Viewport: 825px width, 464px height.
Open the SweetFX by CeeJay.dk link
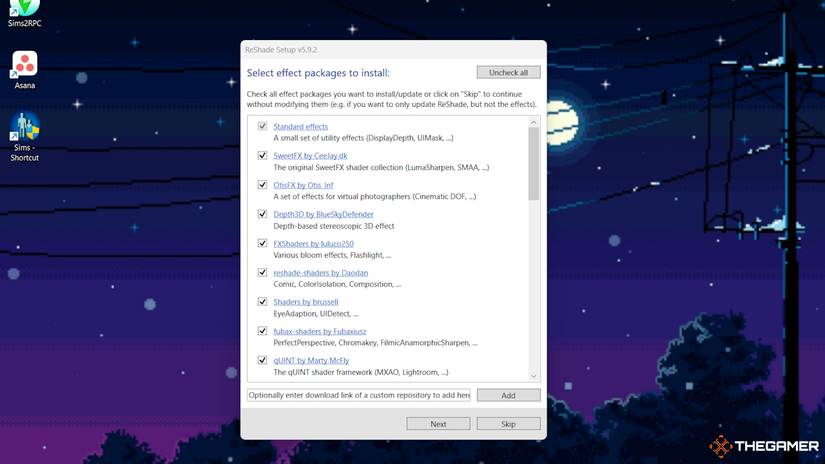[x=310, y=156]
